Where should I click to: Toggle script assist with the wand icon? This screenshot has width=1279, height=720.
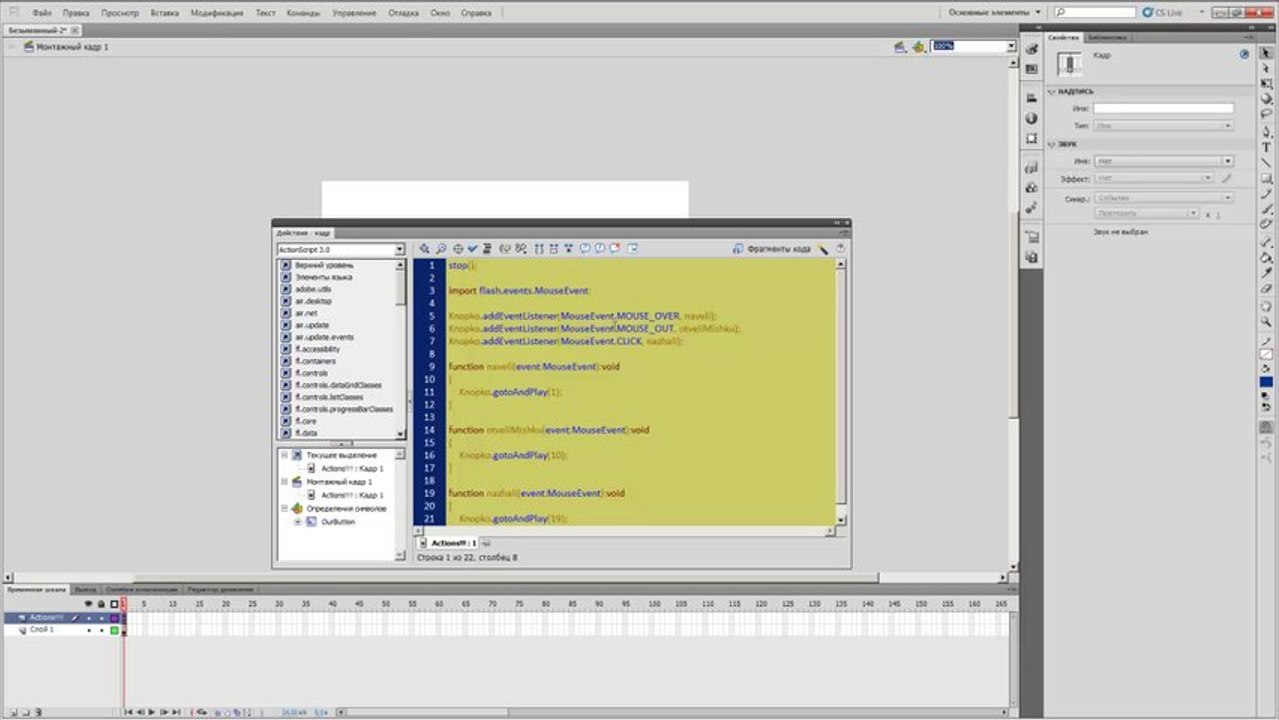[823, 248]
